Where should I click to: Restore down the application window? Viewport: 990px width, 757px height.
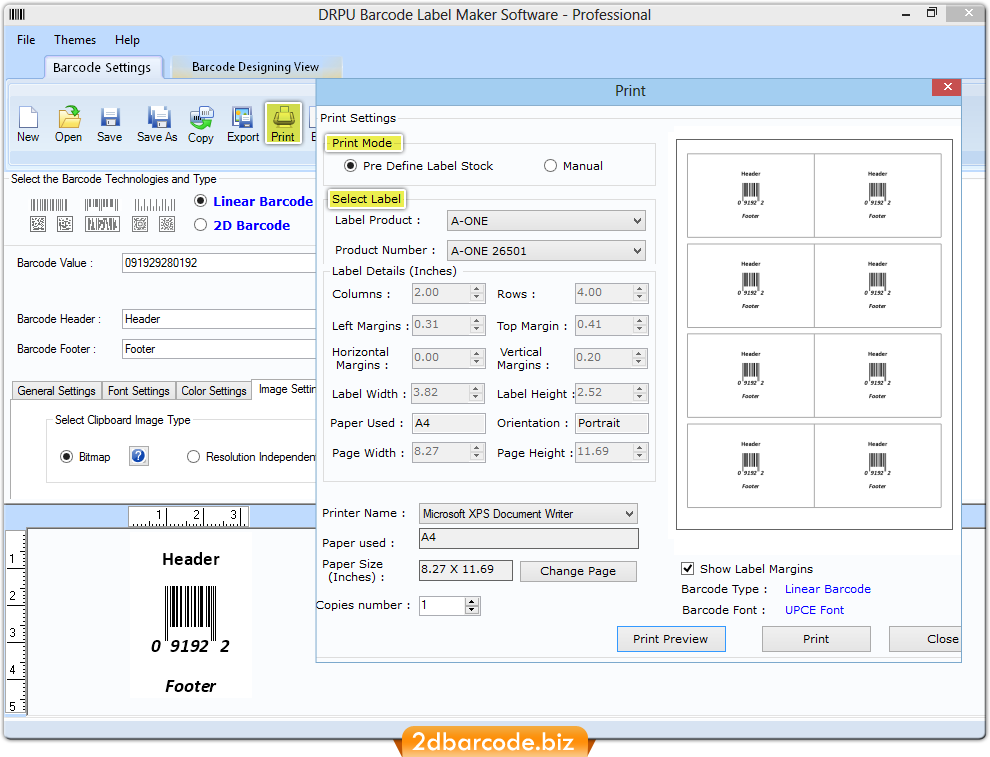click(932, 13)
